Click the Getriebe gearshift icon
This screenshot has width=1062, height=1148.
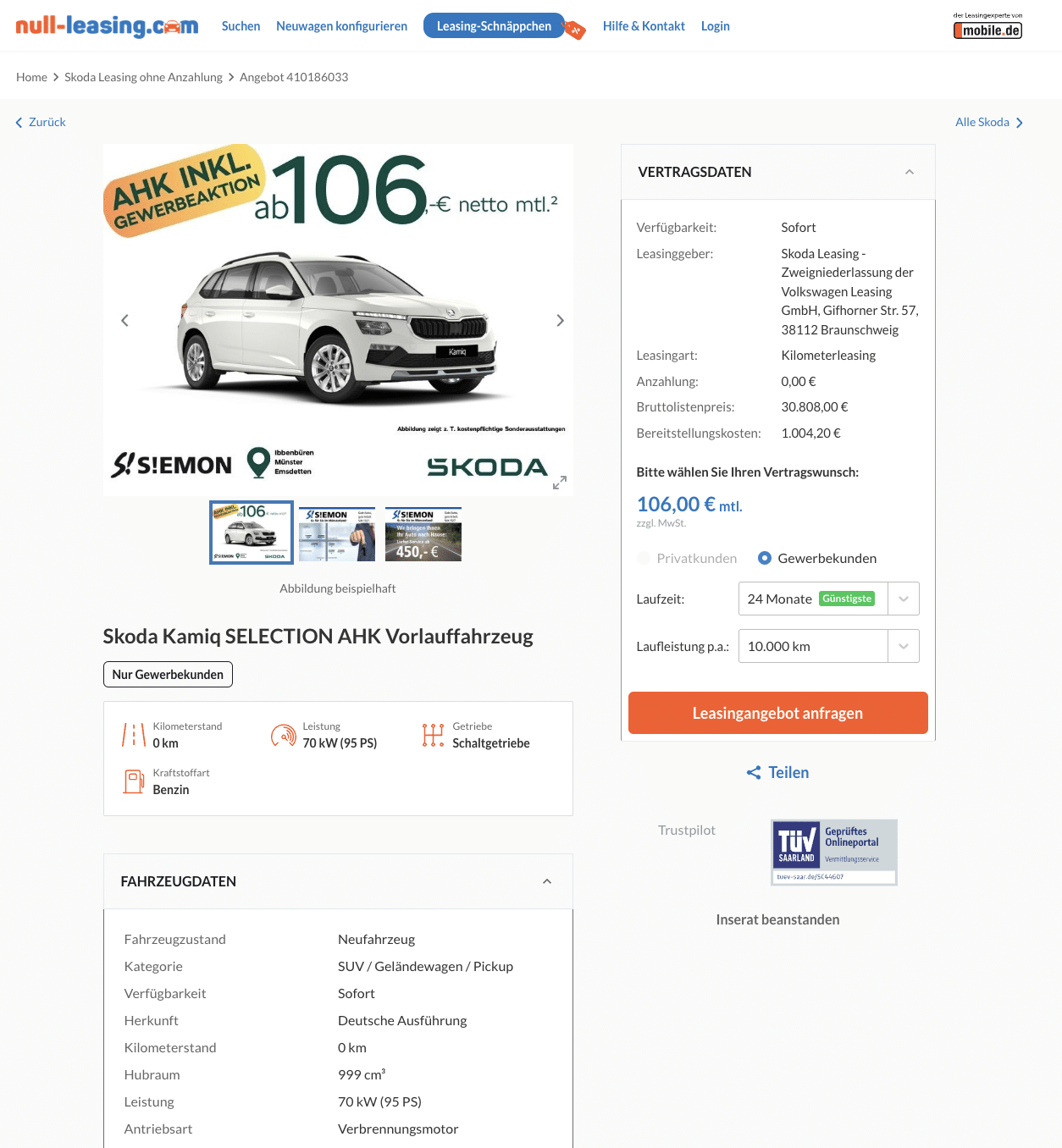point(433,735)
